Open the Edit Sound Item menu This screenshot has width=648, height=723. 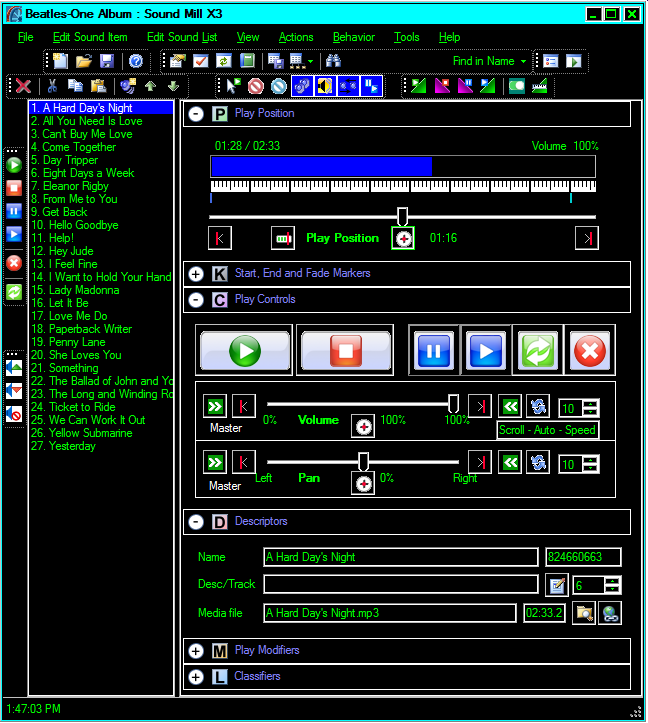[90, 37]
